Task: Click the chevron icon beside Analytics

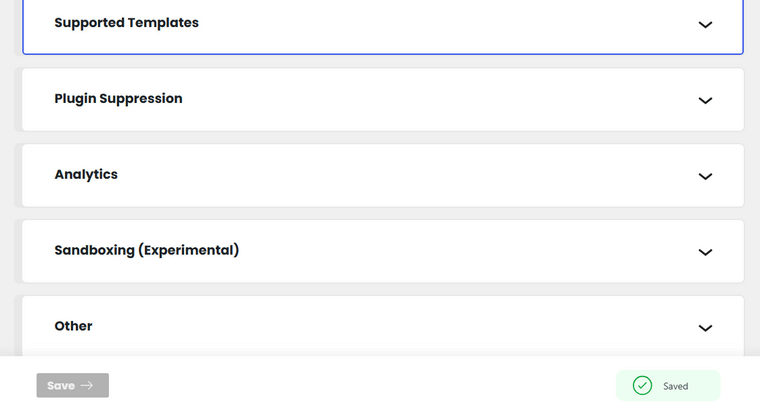Action: tap(705, 176)
